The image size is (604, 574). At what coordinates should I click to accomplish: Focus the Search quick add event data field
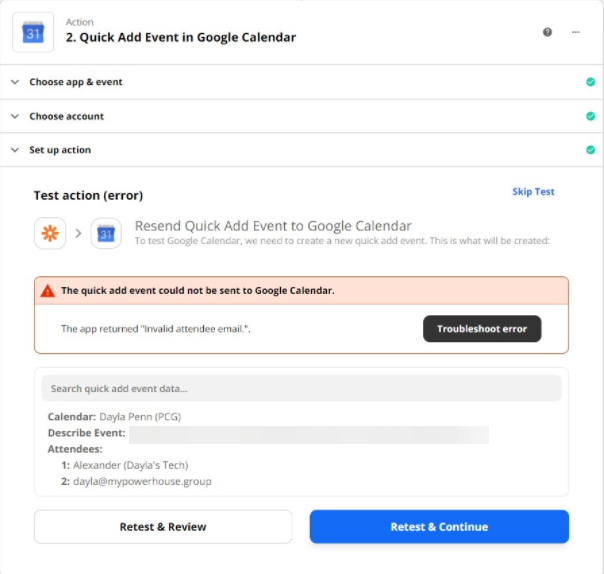(x=301, y=388)
